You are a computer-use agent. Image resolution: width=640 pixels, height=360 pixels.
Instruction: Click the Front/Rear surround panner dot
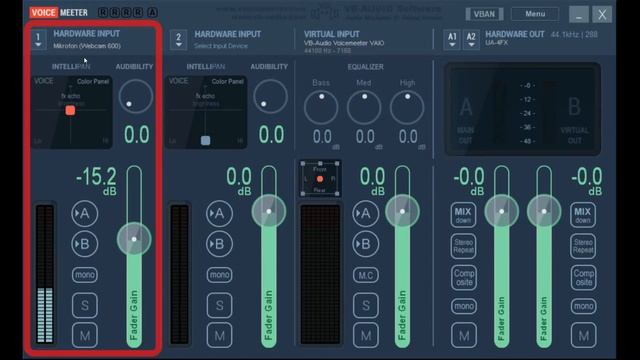pos(320,179)
